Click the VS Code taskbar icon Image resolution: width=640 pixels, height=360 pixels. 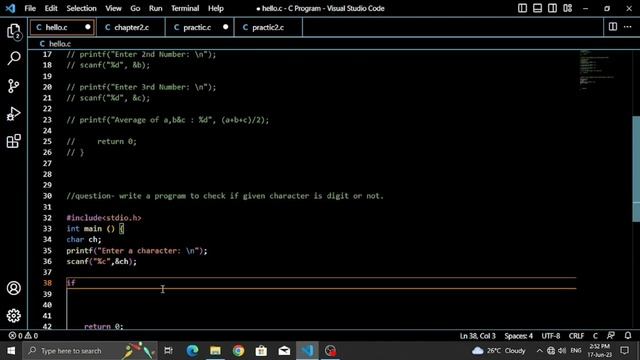307,351
